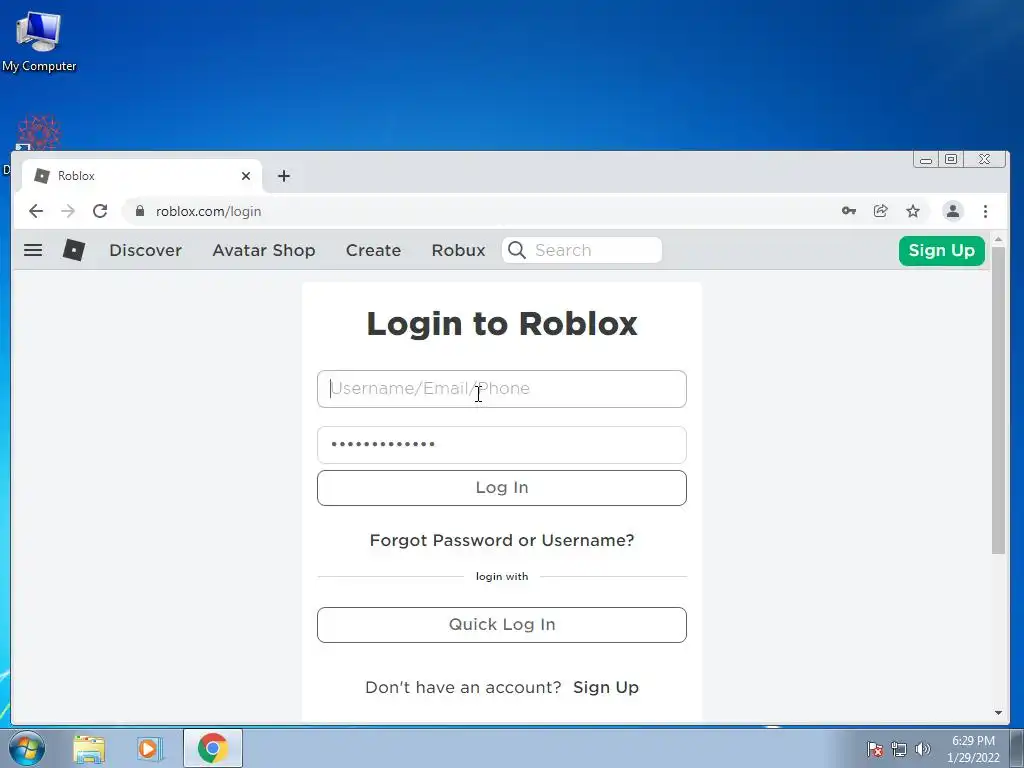Viewport: 1024px width, 768px height.
Task: Open the Windows Start button
Action: pos(27,748)
